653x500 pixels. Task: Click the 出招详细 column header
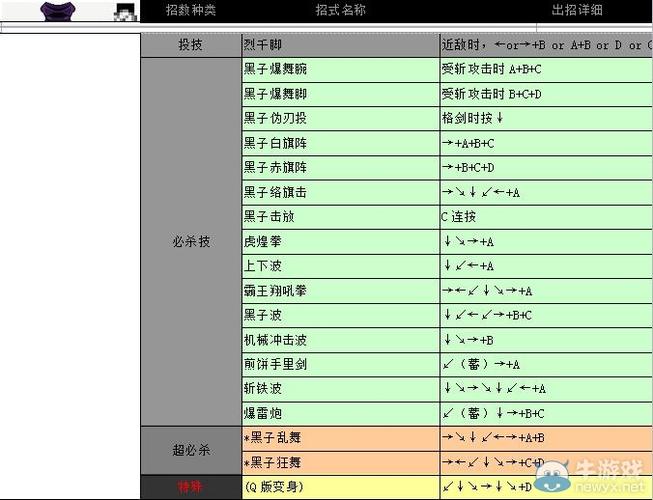tap(577, 11)
